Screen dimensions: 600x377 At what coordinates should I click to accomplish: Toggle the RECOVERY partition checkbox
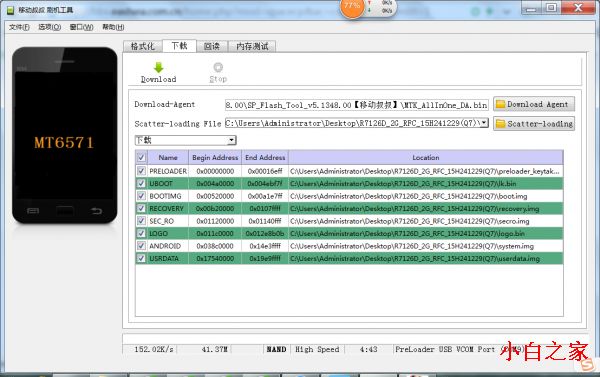click(141, 208)
